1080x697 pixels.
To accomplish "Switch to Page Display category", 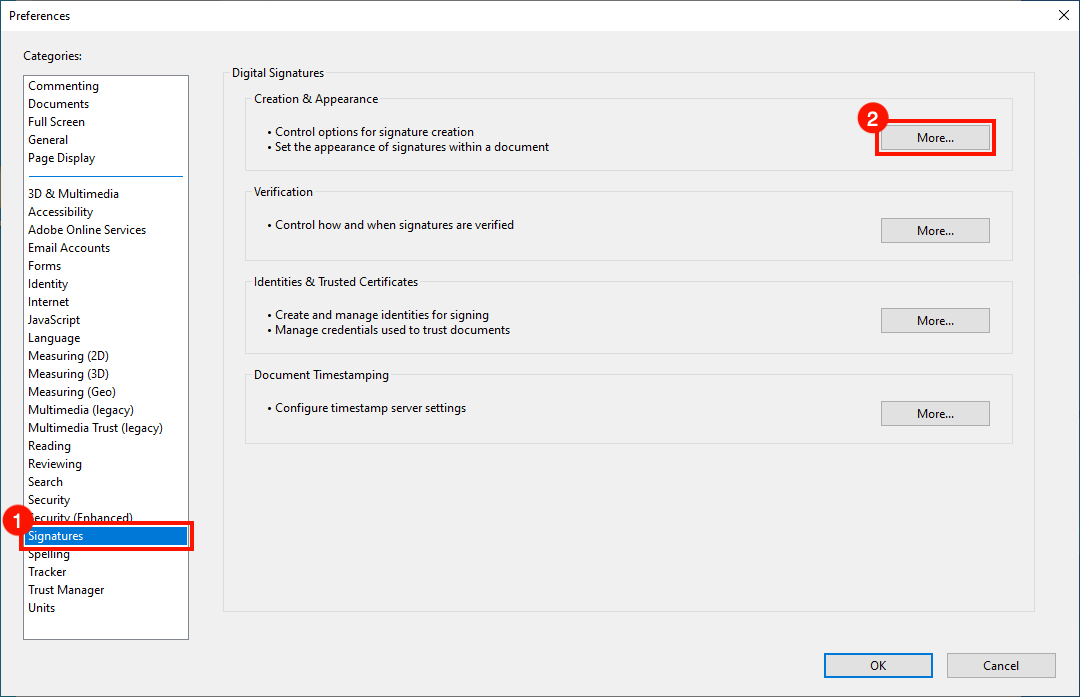I will pos(61,158).
